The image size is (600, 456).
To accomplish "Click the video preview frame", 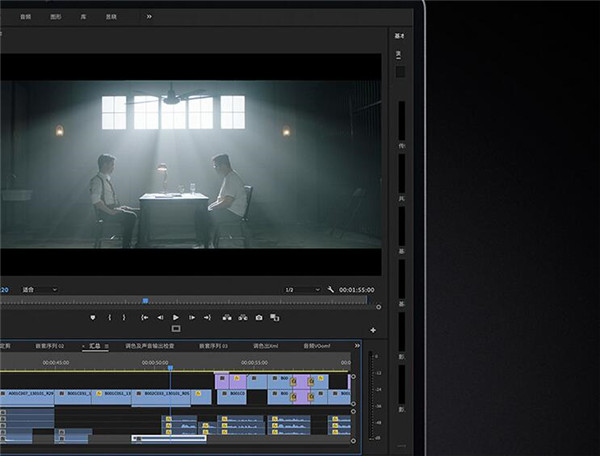I will [191, 164].
